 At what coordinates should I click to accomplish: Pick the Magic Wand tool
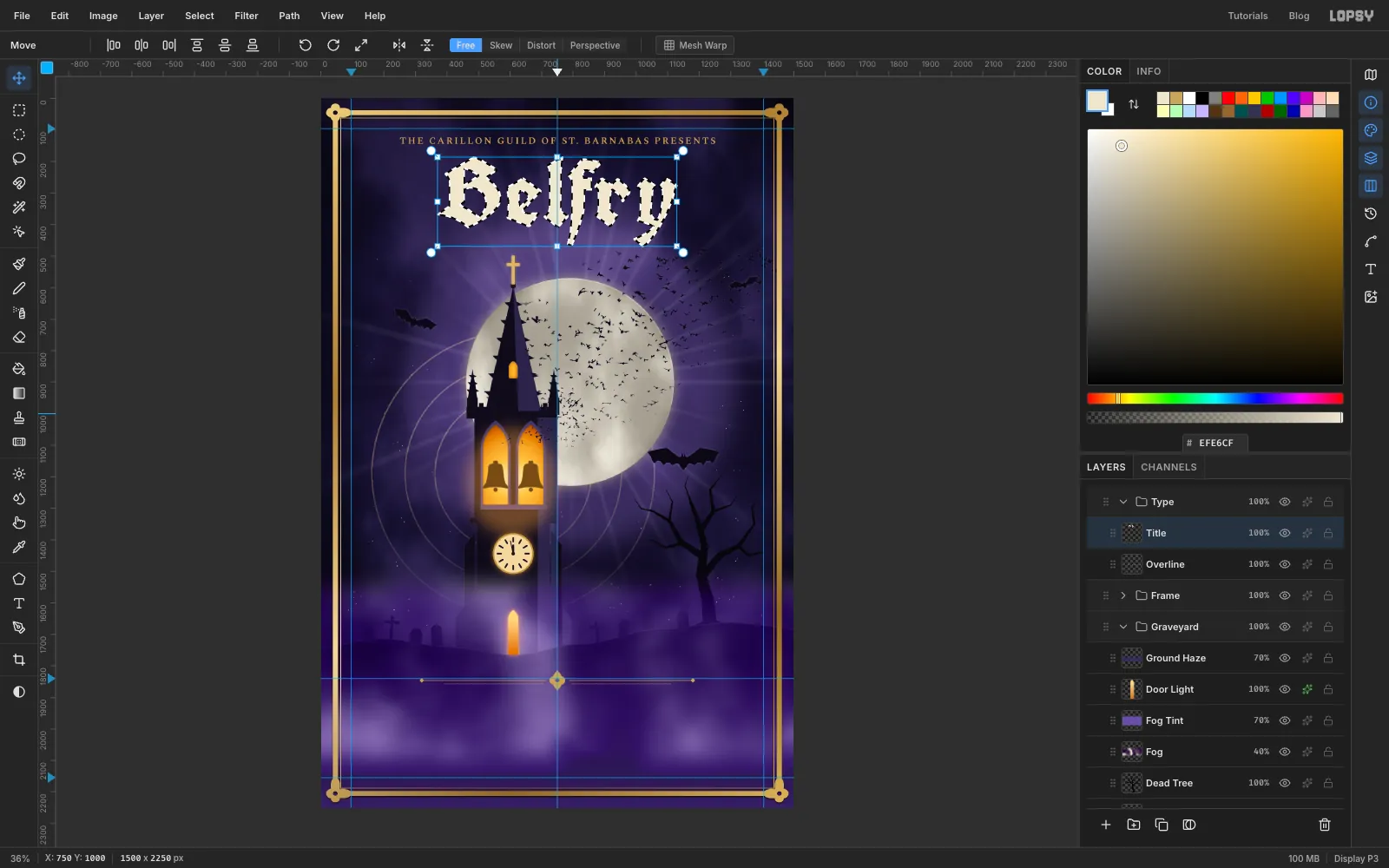coord(19,207)
